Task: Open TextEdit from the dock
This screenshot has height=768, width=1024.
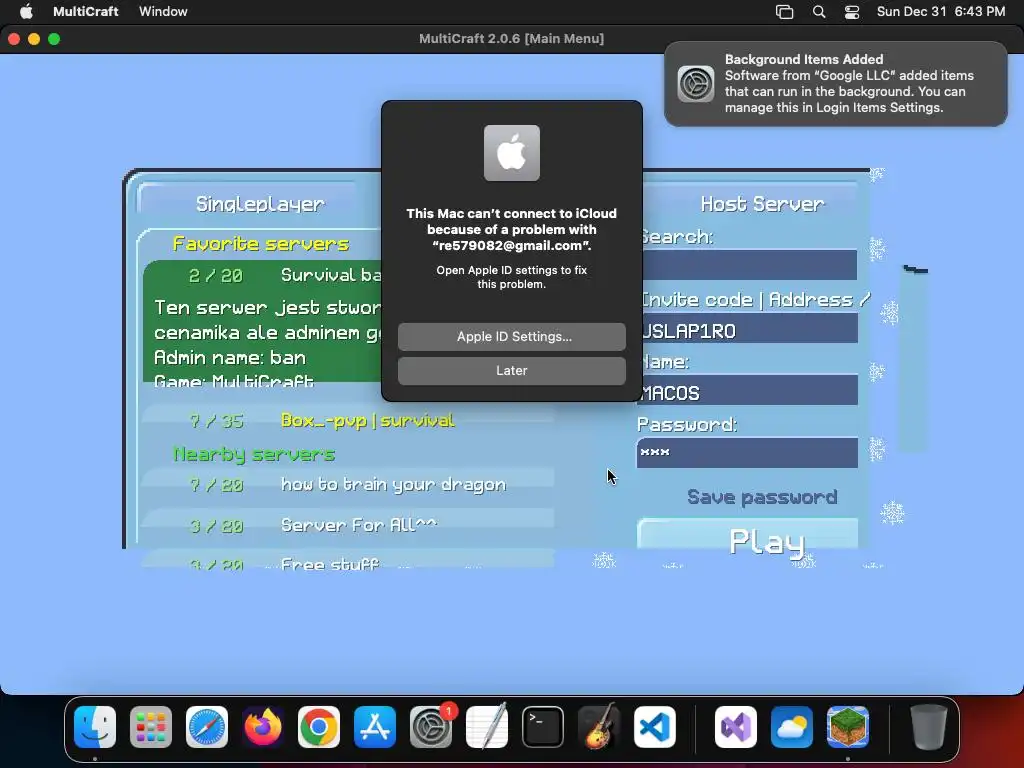Action: pyautogui.click(x=487, y=727)
